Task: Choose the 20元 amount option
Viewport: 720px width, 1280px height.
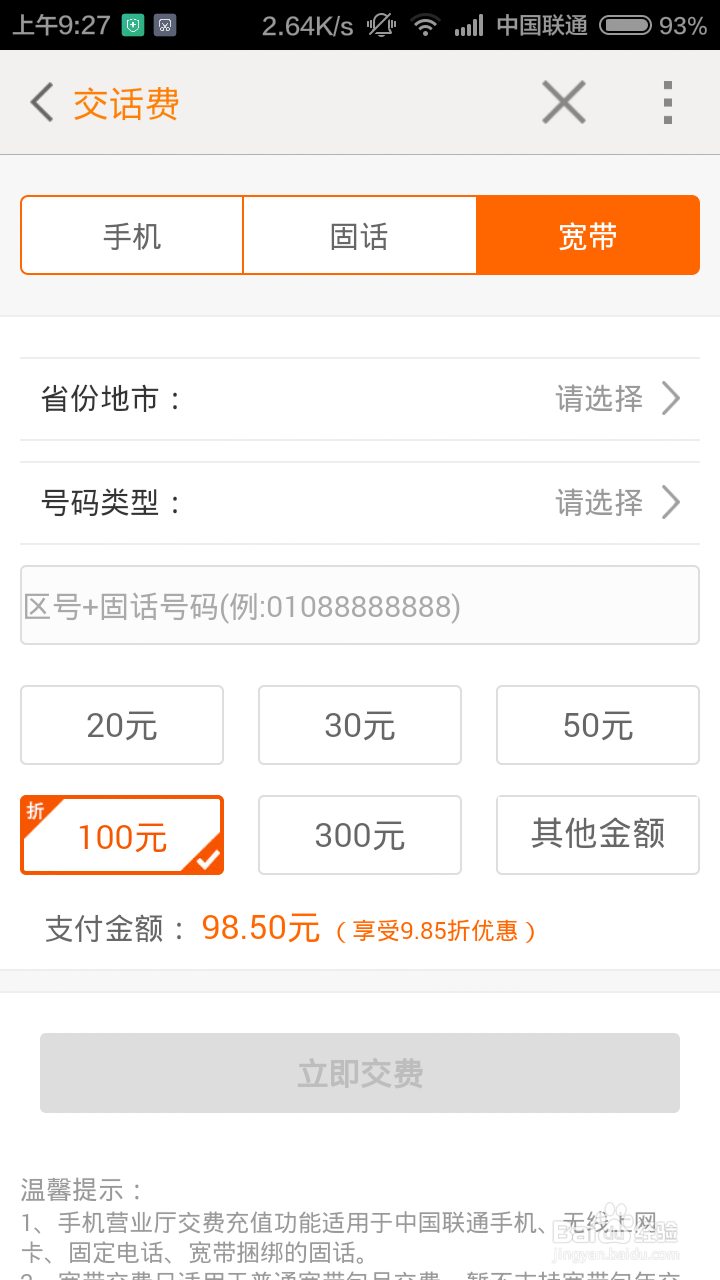Action: [x=122, y=725]
